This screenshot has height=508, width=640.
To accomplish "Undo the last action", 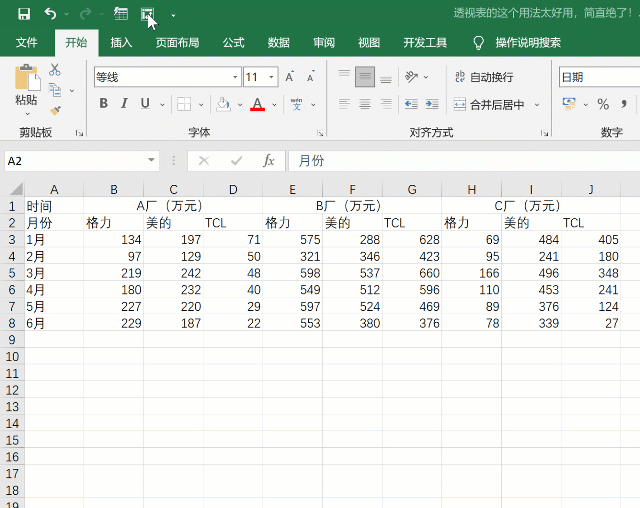I will point(50,14).
